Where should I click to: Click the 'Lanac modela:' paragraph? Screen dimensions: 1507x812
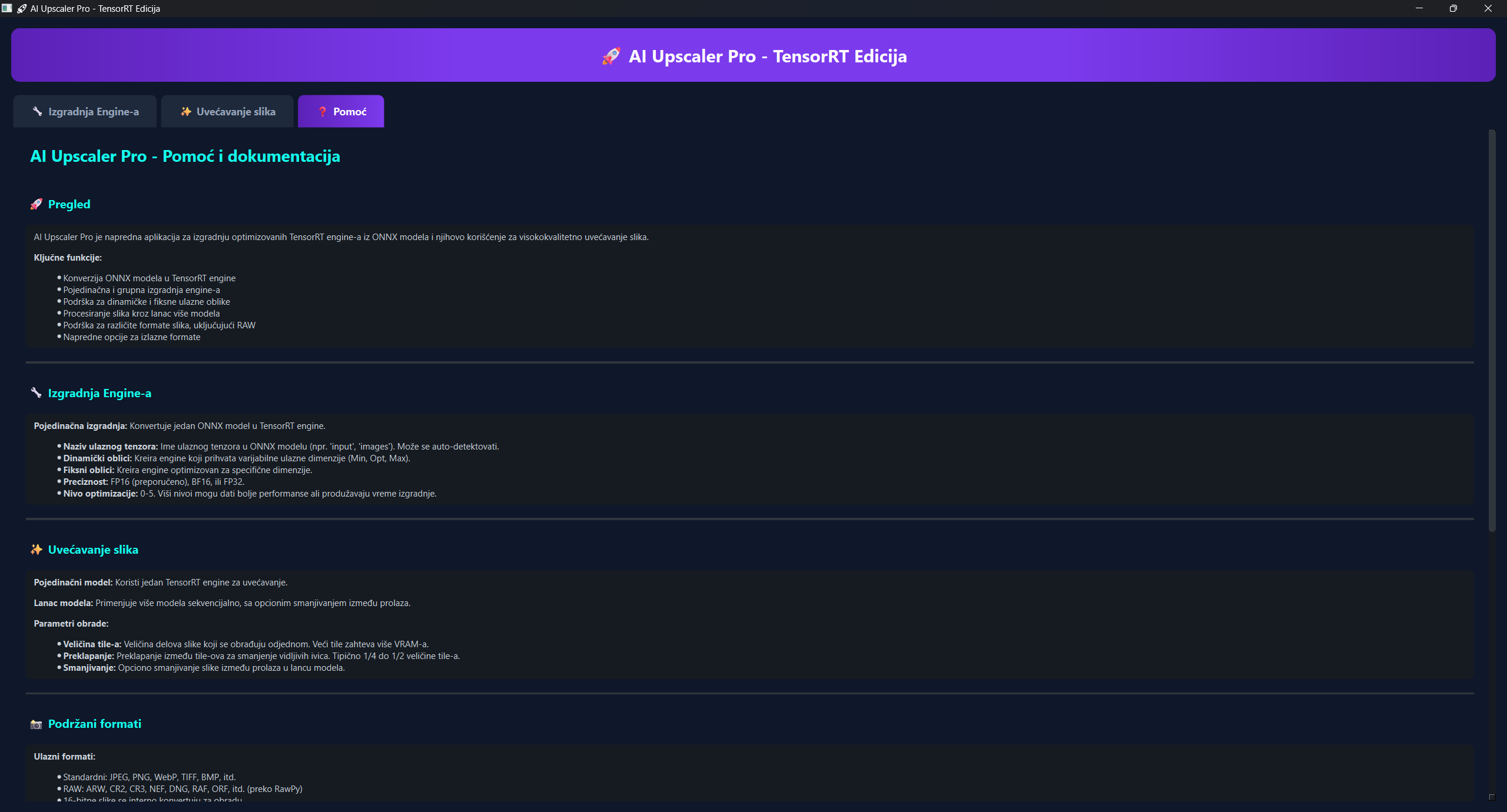(x=222, y=603)
